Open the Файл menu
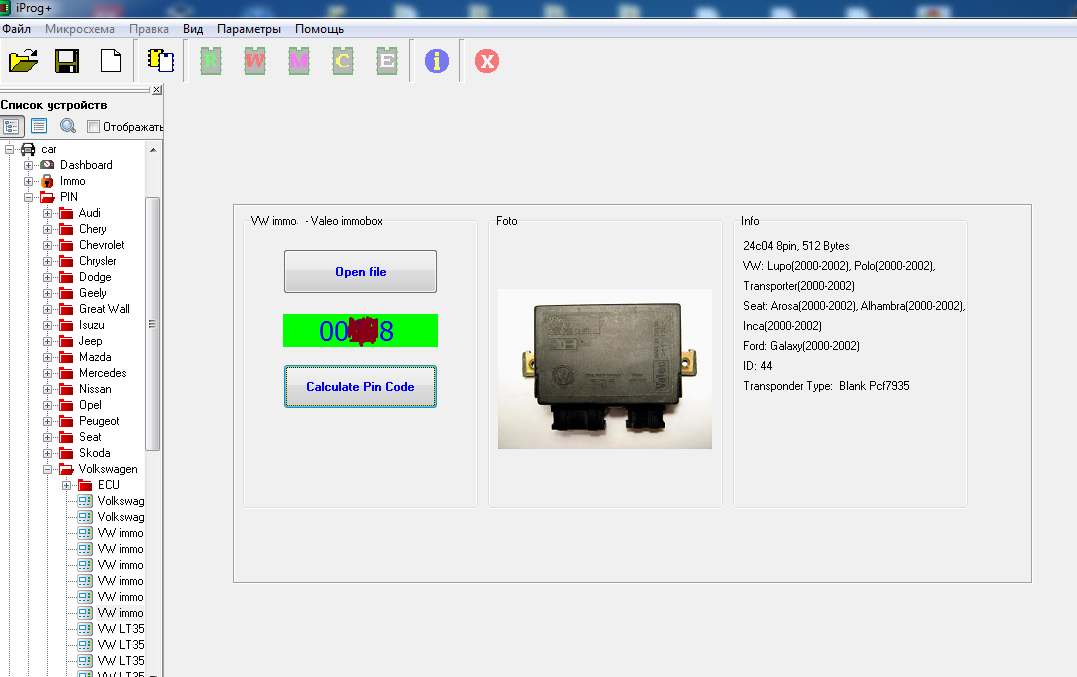 point(16,29)
